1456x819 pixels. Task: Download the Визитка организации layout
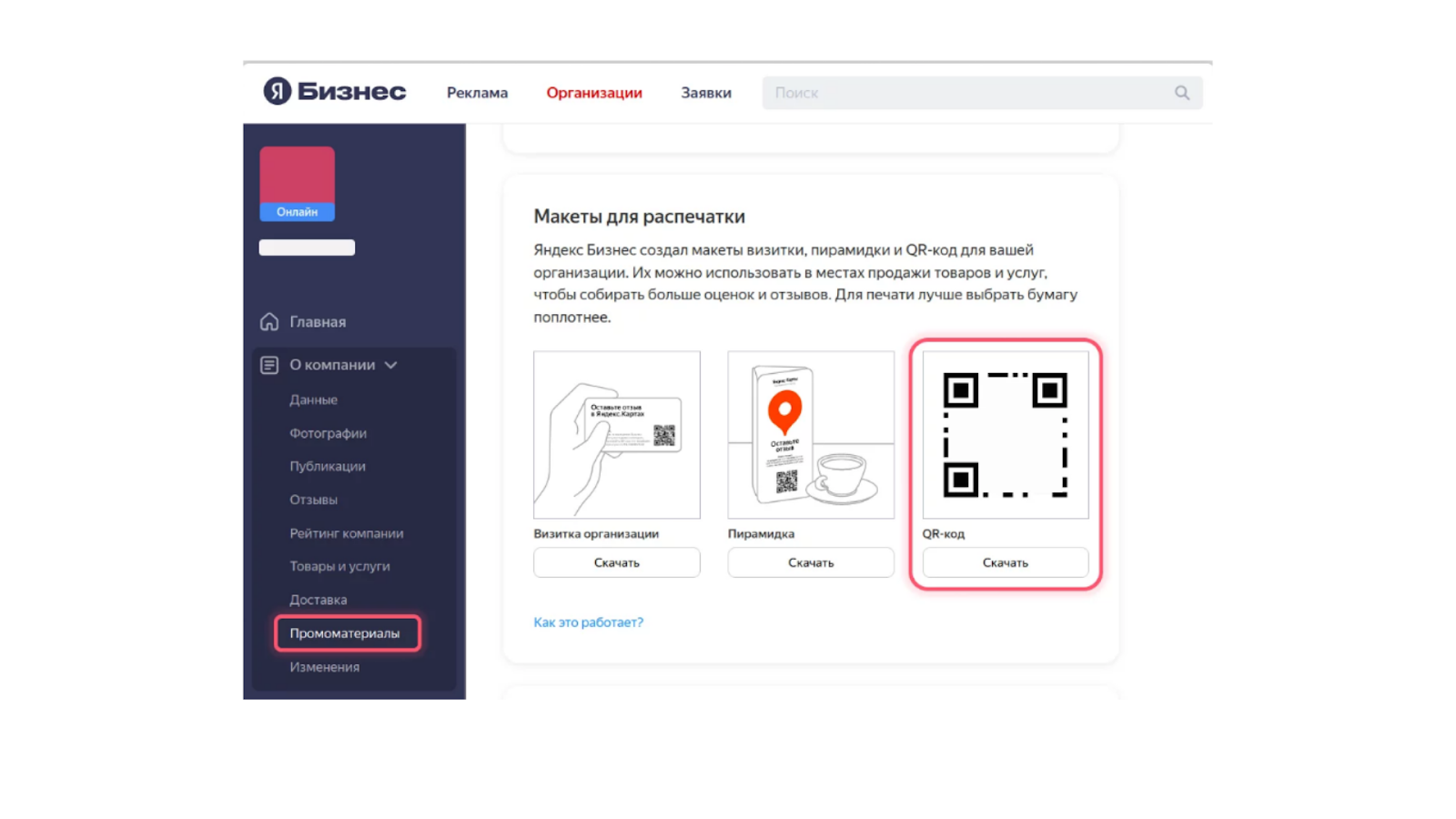pyautogui.click(x=617, y=562)
